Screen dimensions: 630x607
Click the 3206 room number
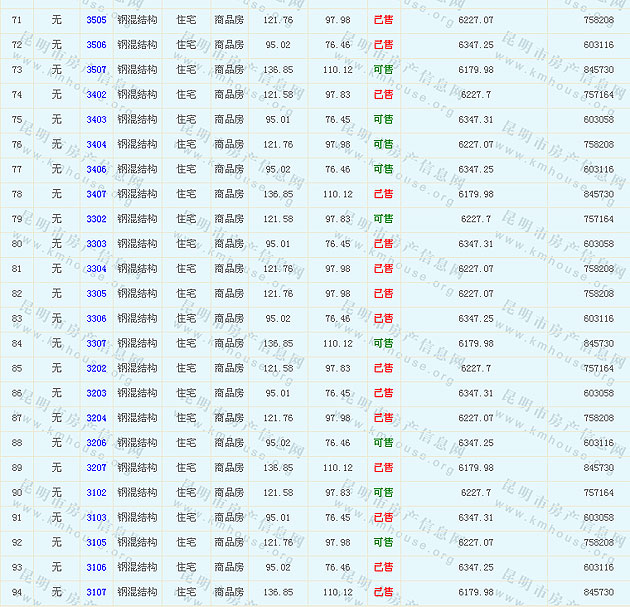[x=96, y=443]
